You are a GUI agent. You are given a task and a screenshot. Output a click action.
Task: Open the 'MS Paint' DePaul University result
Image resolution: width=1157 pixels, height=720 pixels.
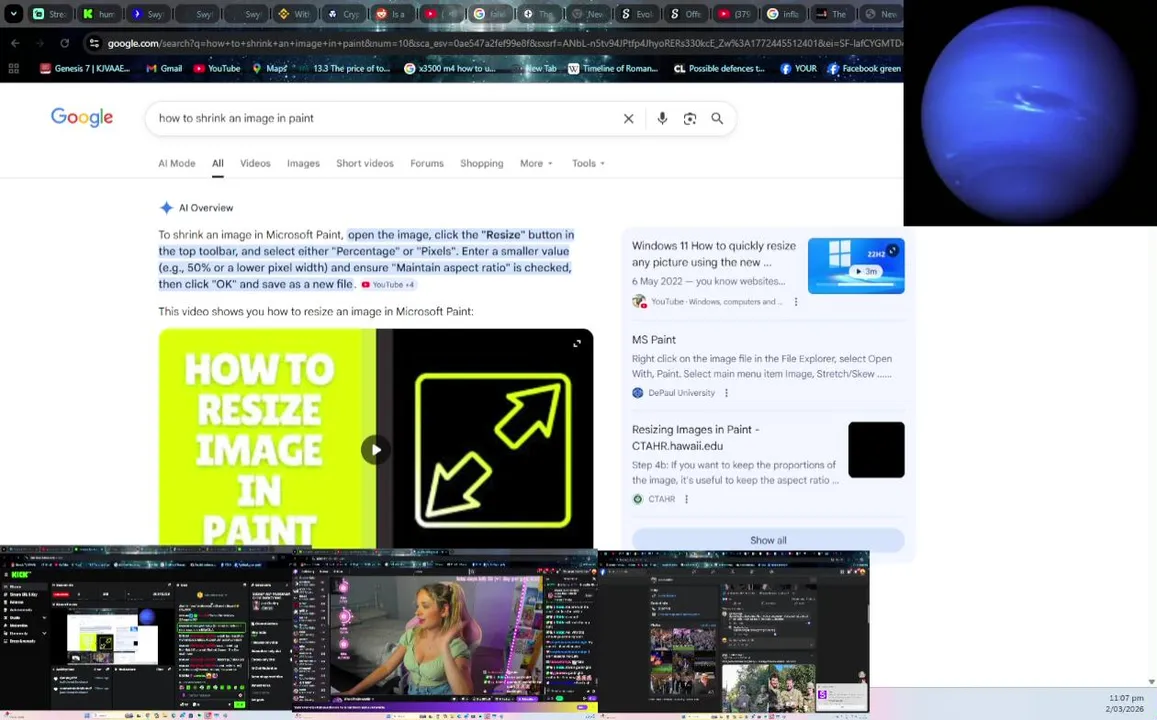pyautogui.click(x=654, y=340)
